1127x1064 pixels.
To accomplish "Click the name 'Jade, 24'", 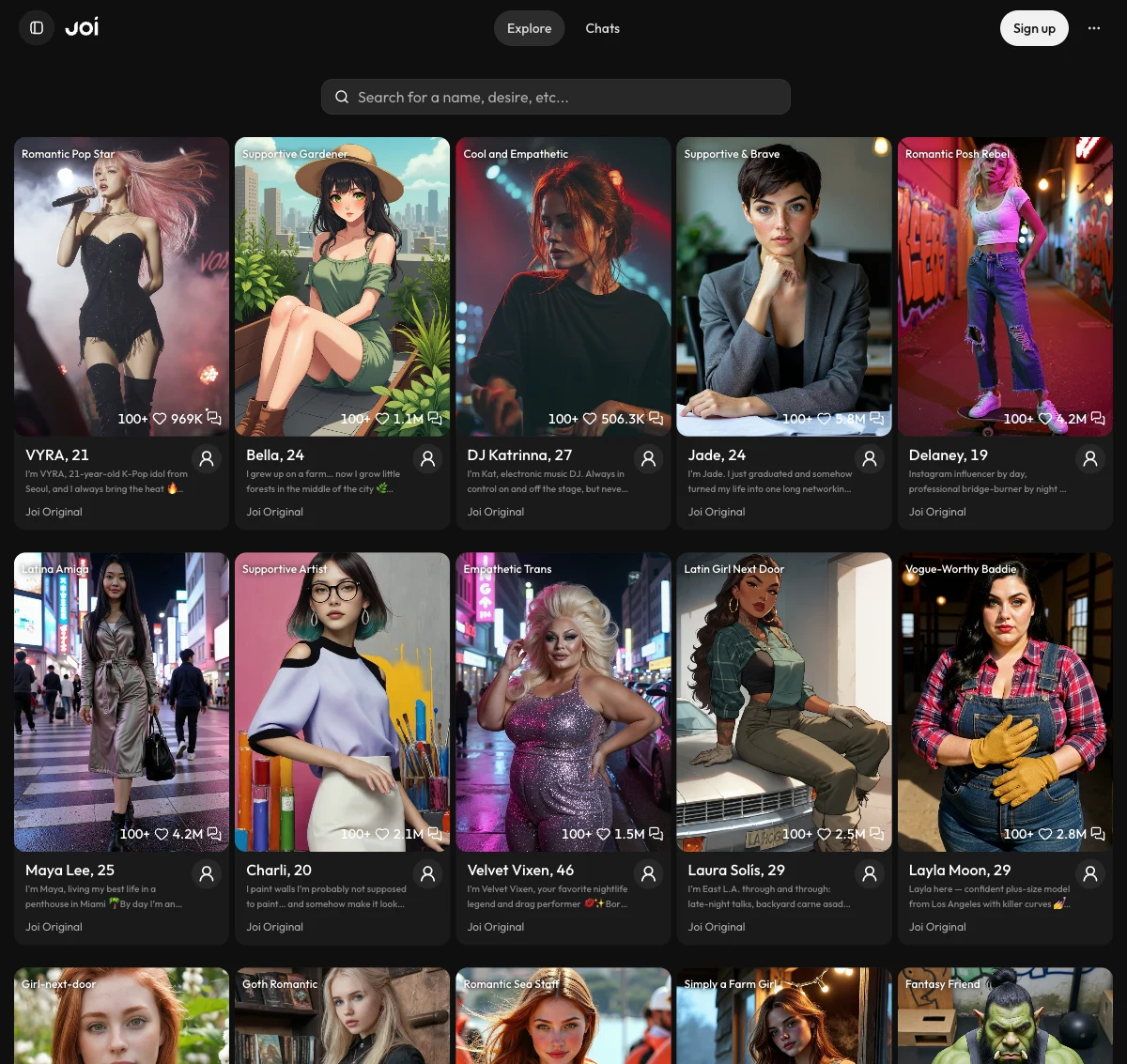I will coord(717,455).
